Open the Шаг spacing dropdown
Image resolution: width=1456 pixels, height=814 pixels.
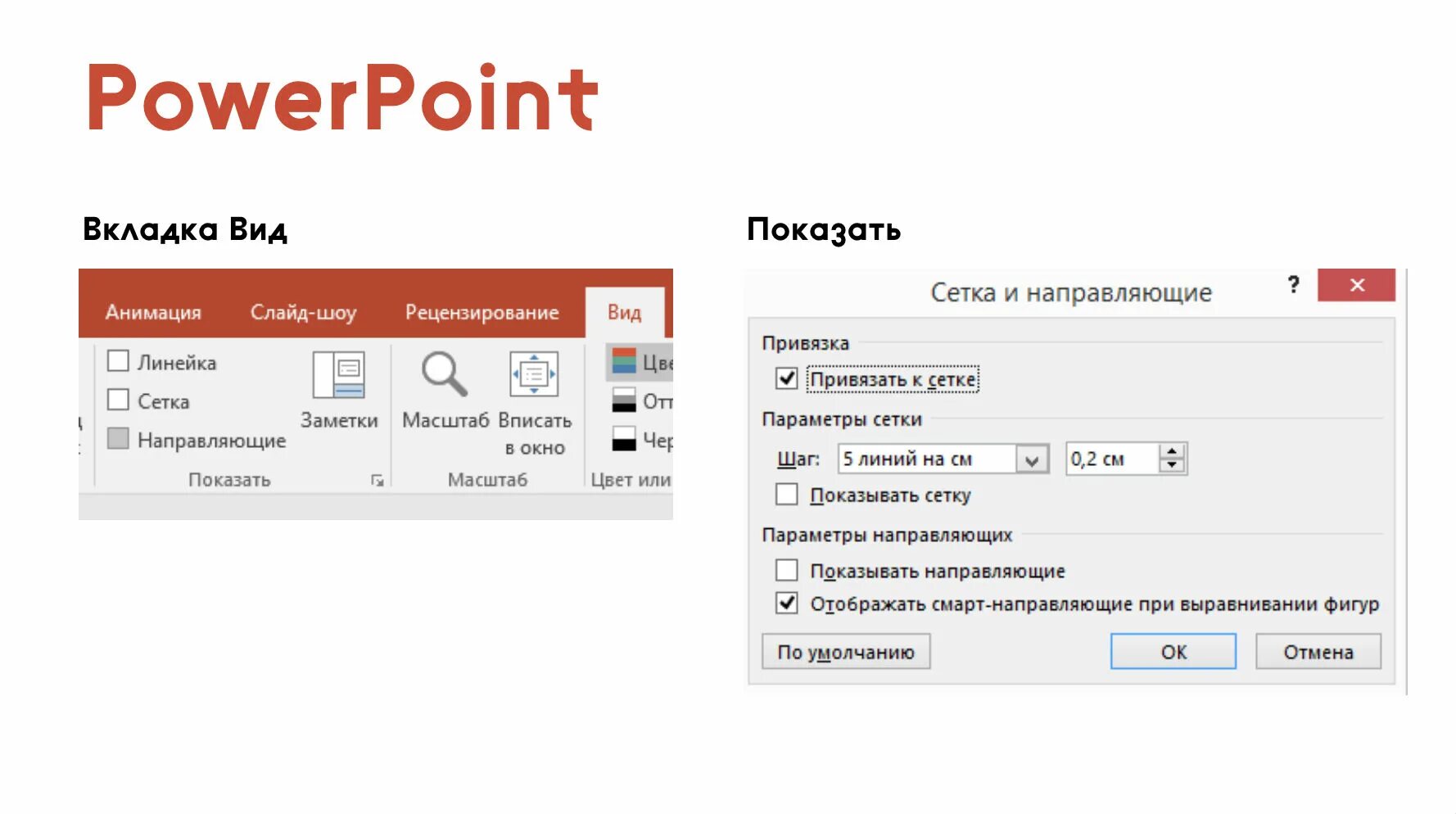click(x=1032, y=459)
